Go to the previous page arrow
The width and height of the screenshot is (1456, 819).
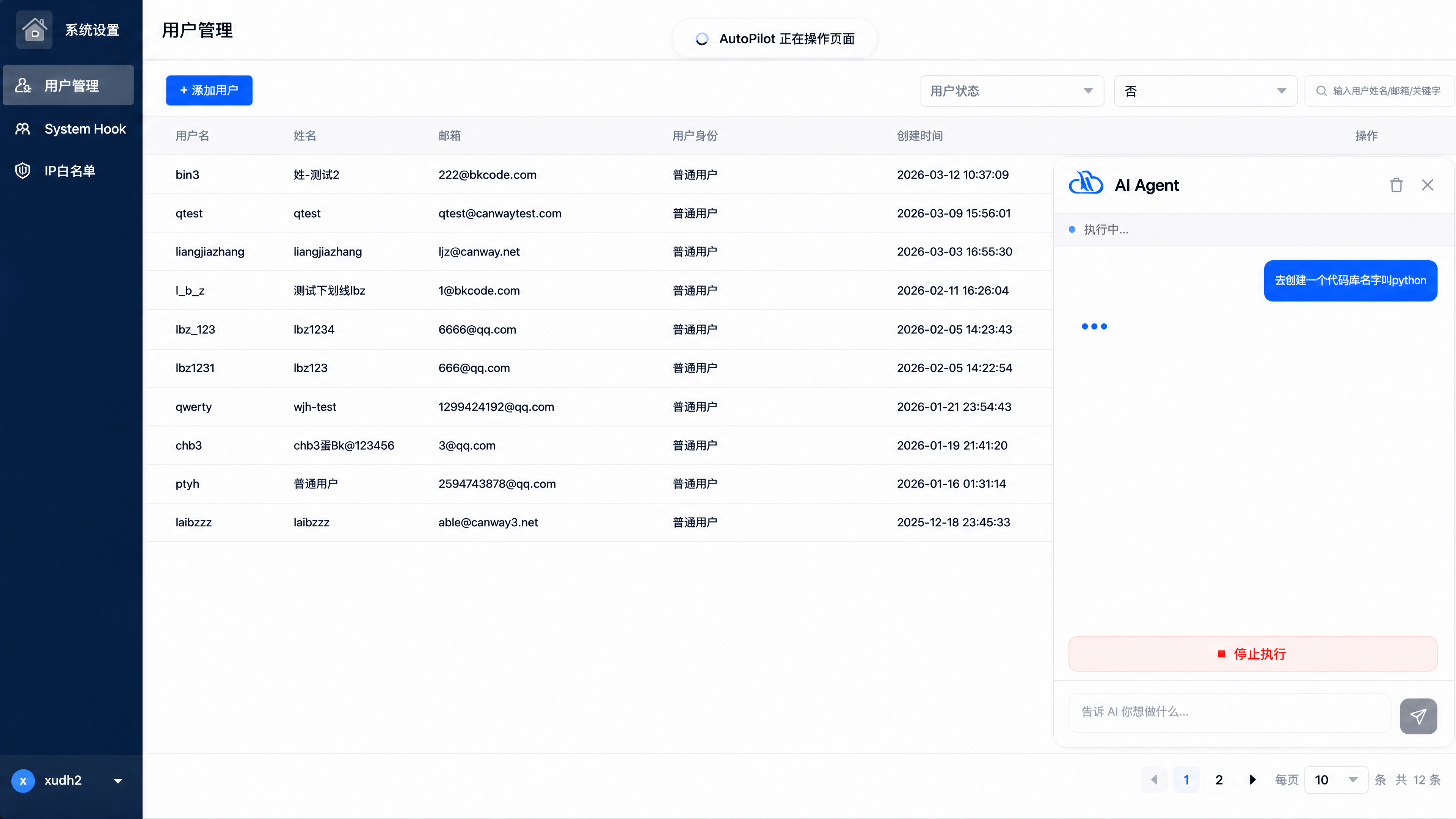click(1154, 780)
